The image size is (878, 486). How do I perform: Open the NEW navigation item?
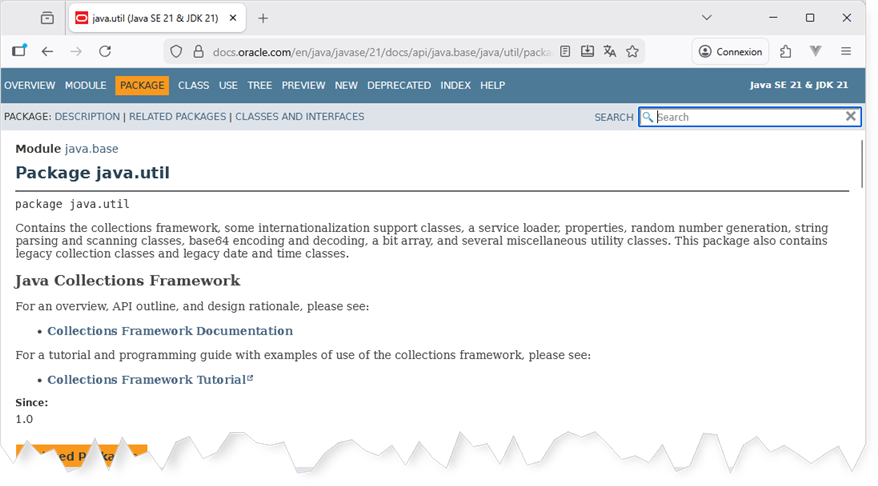pyautogui.click(x=346, y=85)
